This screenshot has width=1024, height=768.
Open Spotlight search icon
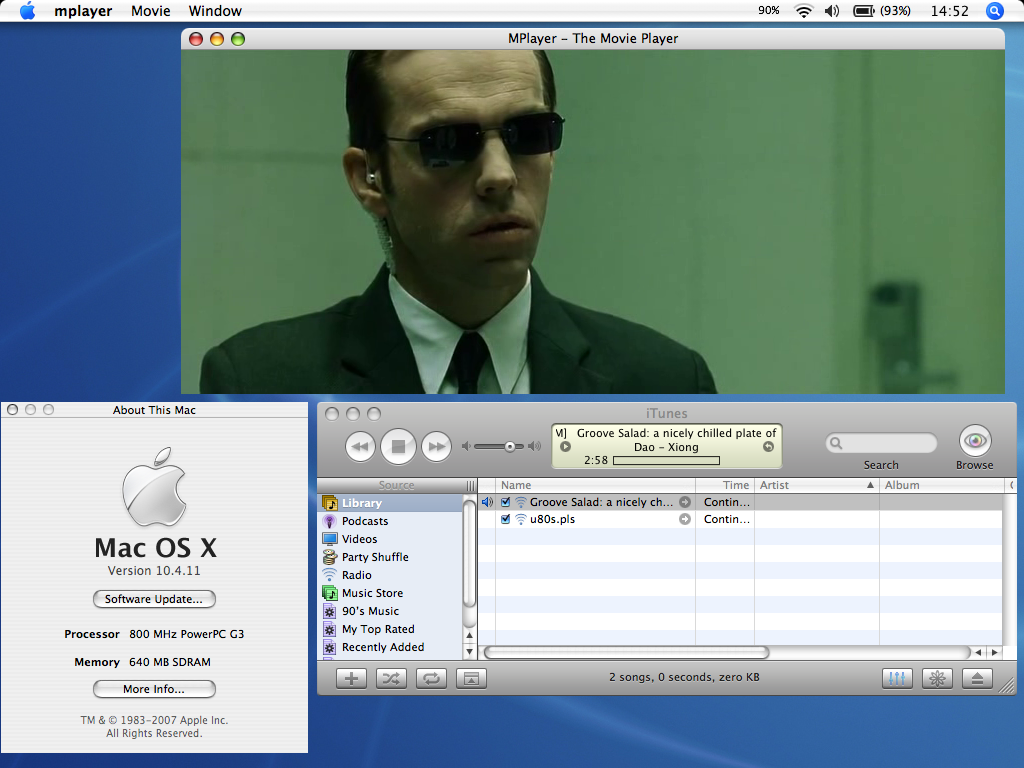[x=995, y=10]
